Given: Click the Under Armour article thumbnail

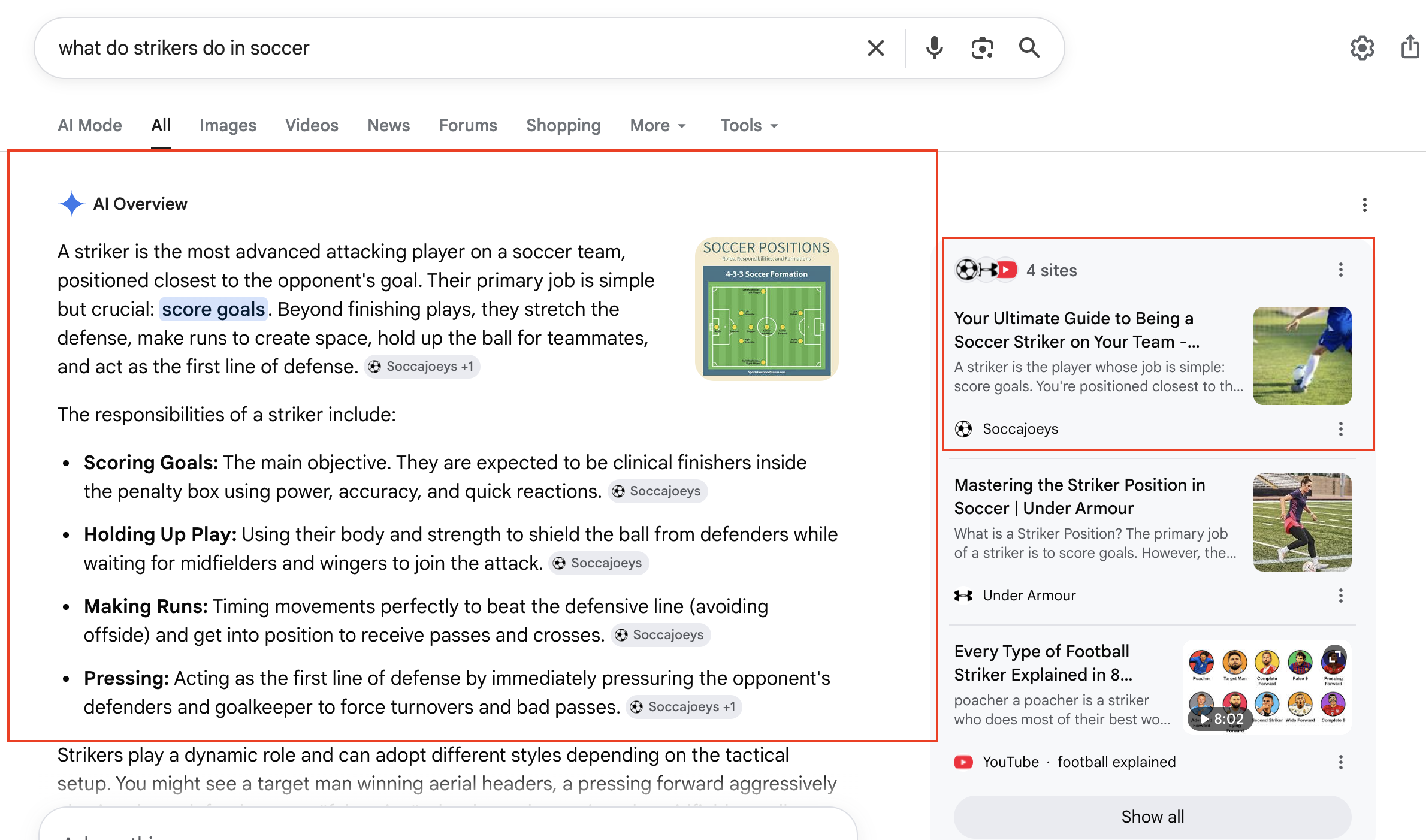Looking at the screenshot, I should coord(1302,522).
